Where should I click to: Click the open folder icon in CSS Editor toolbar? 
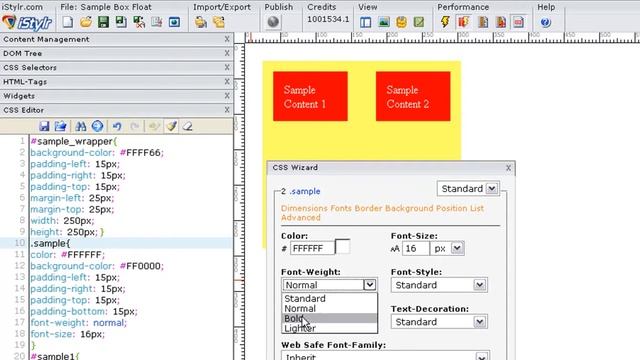61,126
